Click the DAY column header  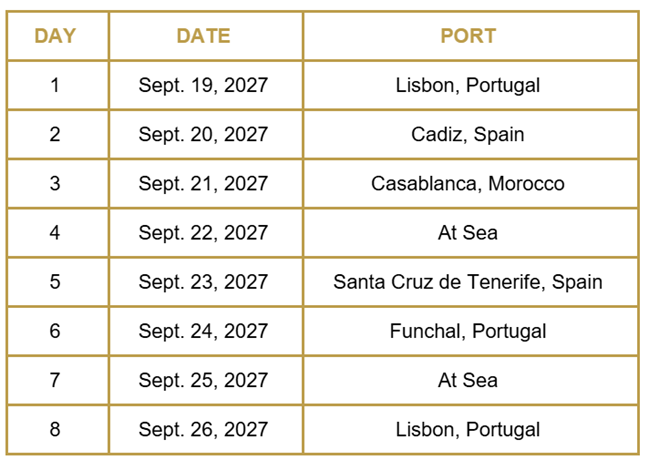[x=55, y=36]
